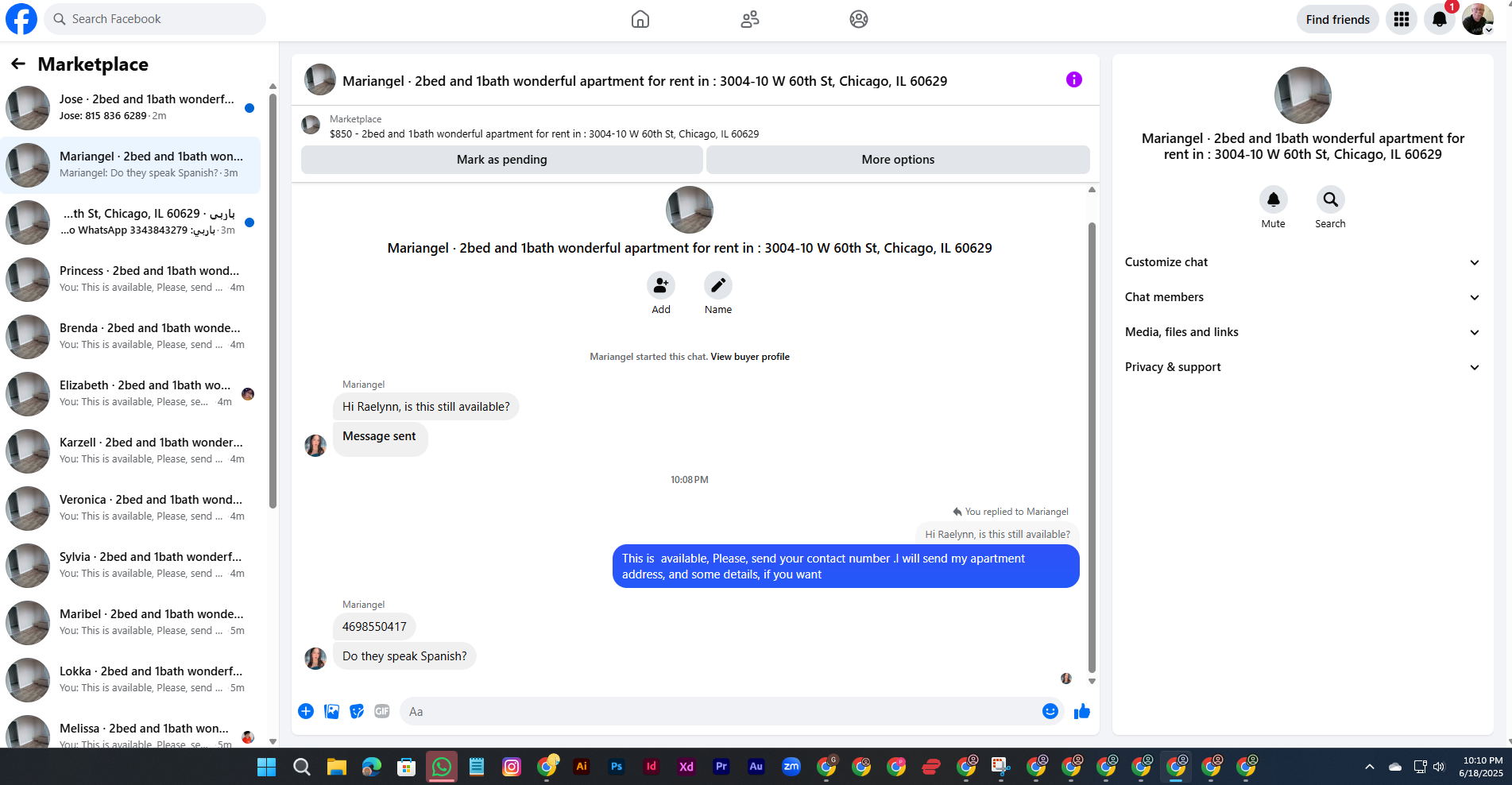Click the listing photo in the right panel
This screenshot has height=785, width=1512.
[1303, 95]
